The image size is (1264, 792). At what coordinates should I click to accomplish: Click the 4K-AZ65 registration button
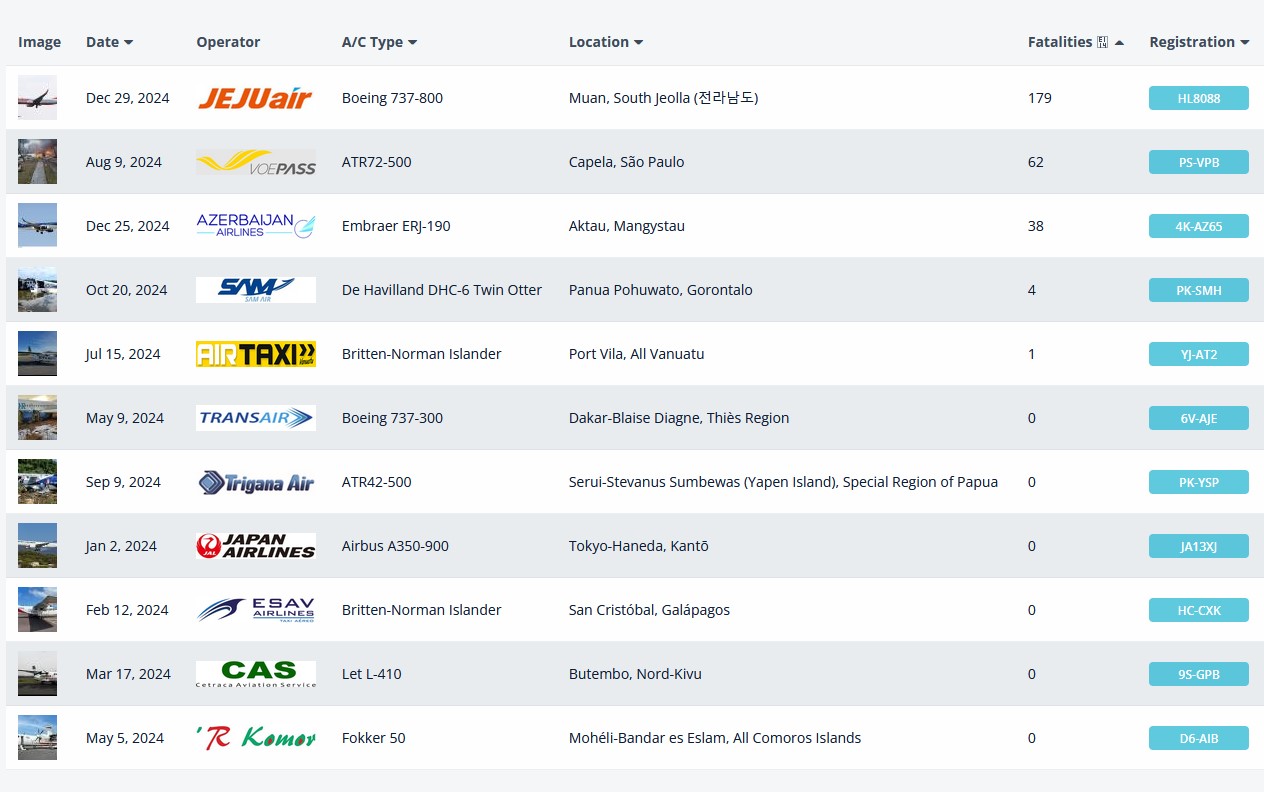pos(1199,226)
